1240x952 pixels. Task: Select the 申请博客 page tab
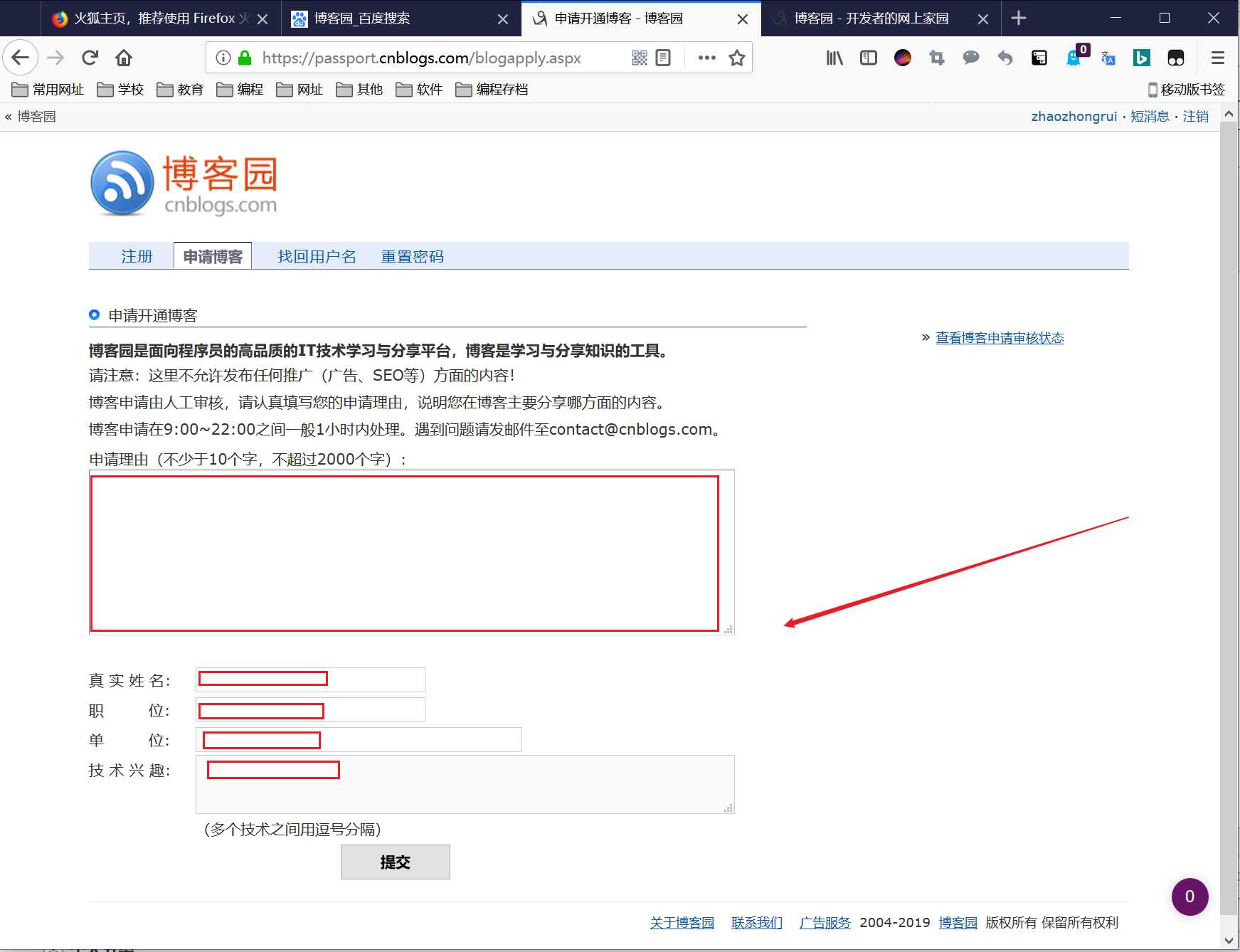tap(213, 257)
